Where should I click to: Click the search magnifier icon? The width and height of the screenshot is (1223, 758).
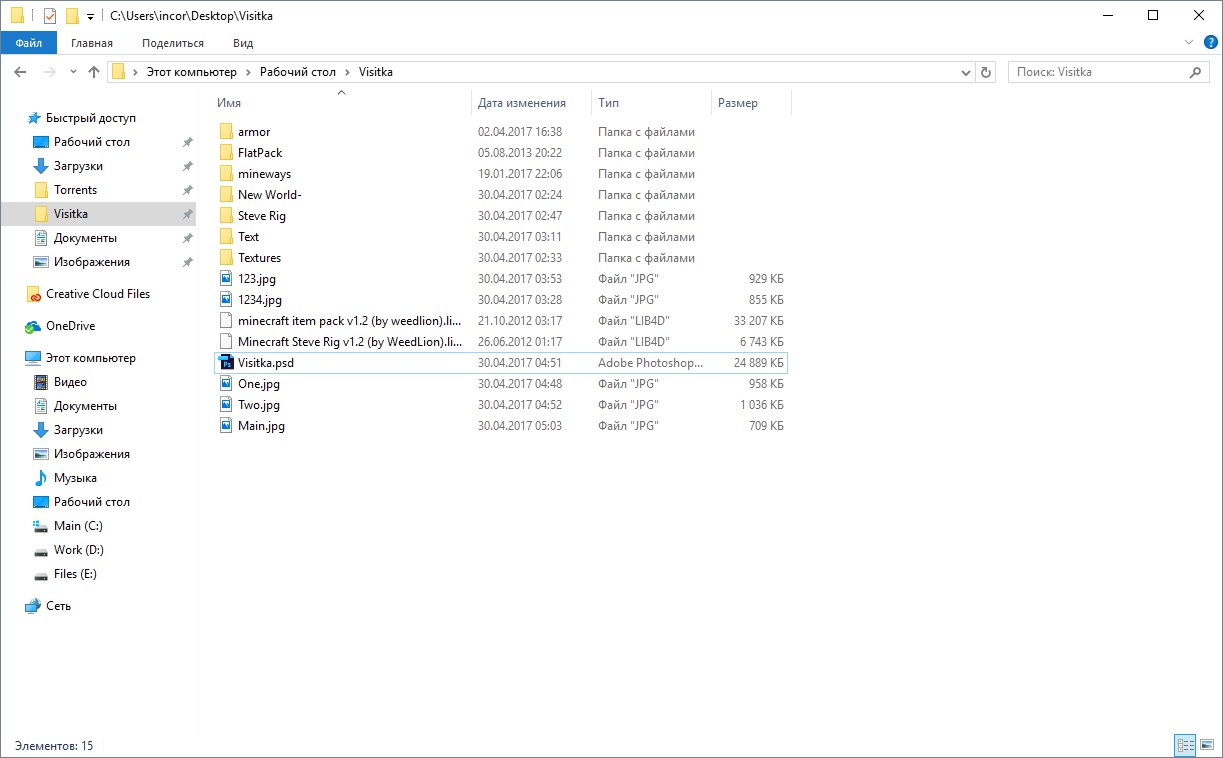[x=1195, y=72]
